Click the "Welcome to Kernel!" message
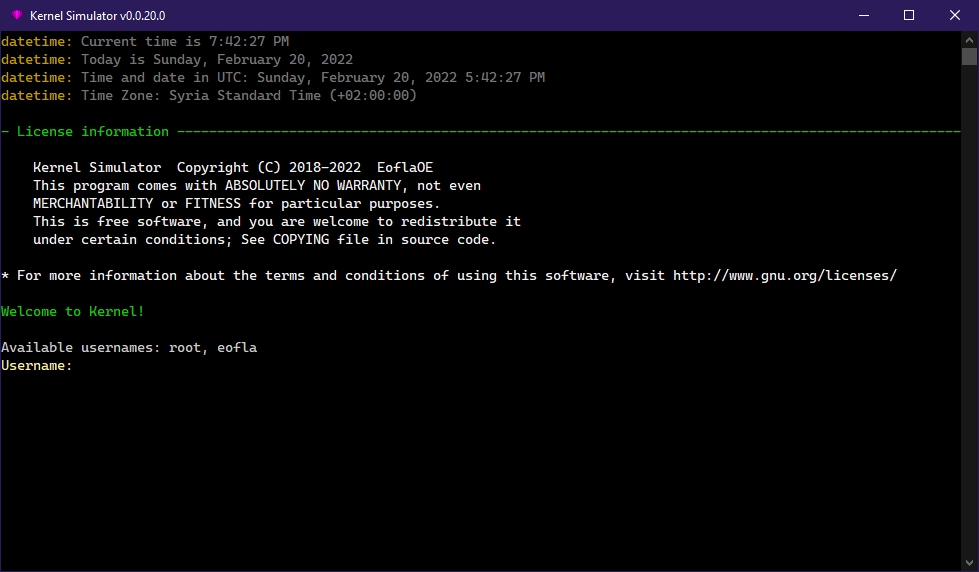The width and height of the screenshot is (979, 572). pos(73,312)
